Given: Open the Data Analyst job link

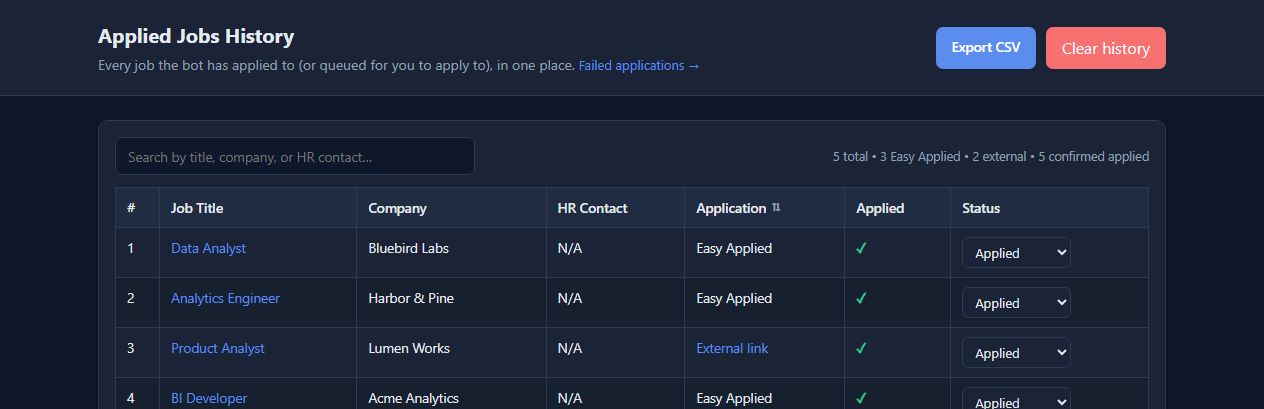Looking at the screenshot, I should [208, 248].
